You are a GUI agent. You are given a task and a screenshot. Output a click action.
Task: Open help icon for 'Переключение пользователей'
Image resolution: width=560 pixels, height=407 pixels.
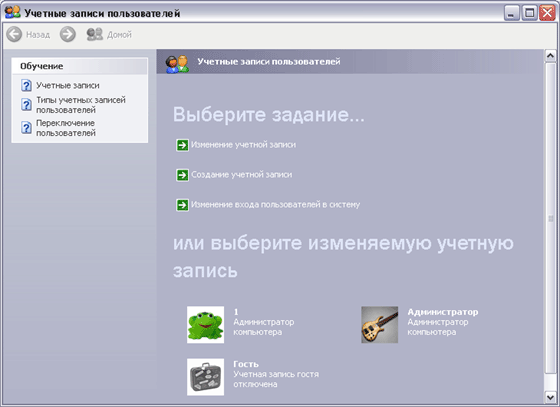click(26, 127)
